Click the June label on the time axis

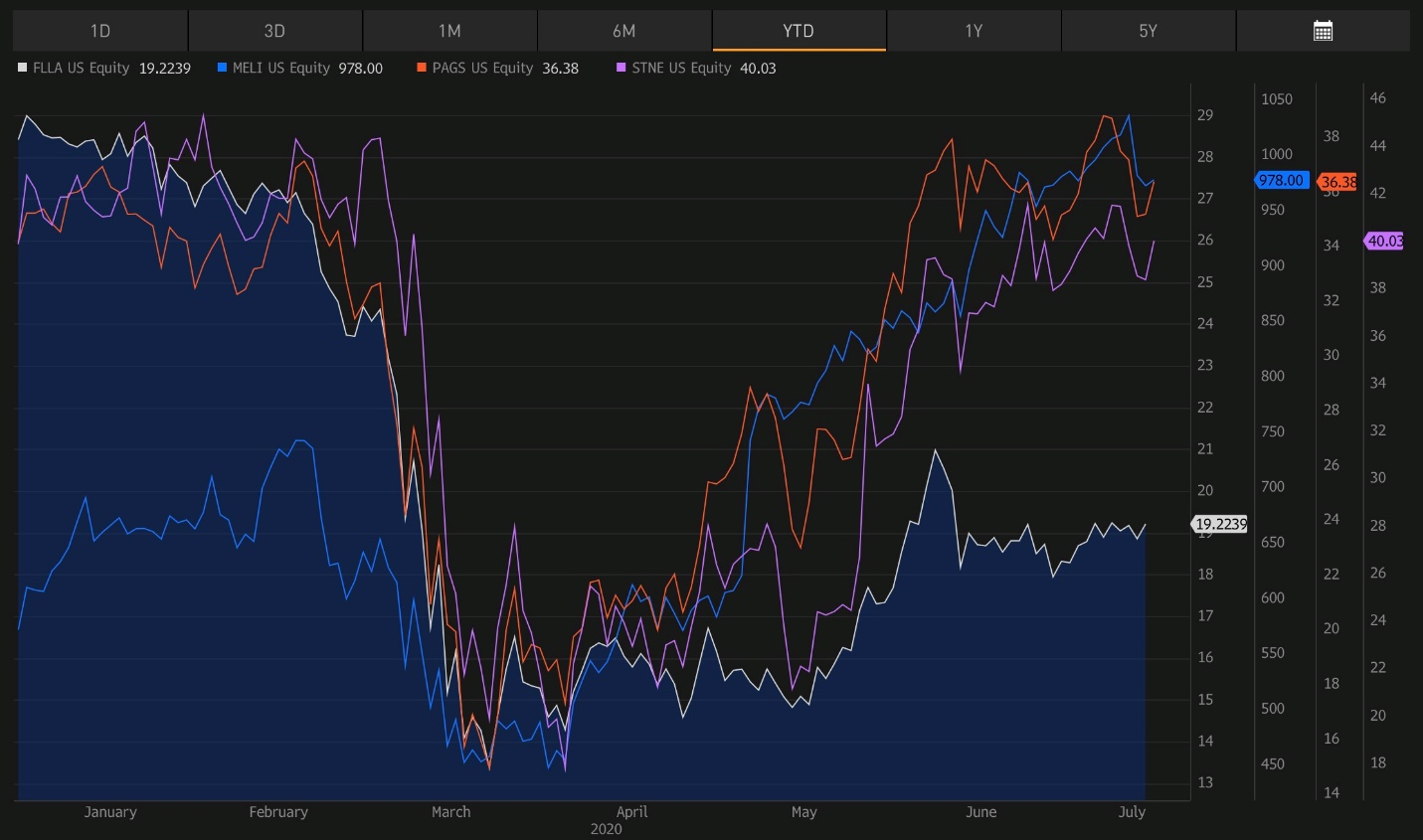(981, 812)
